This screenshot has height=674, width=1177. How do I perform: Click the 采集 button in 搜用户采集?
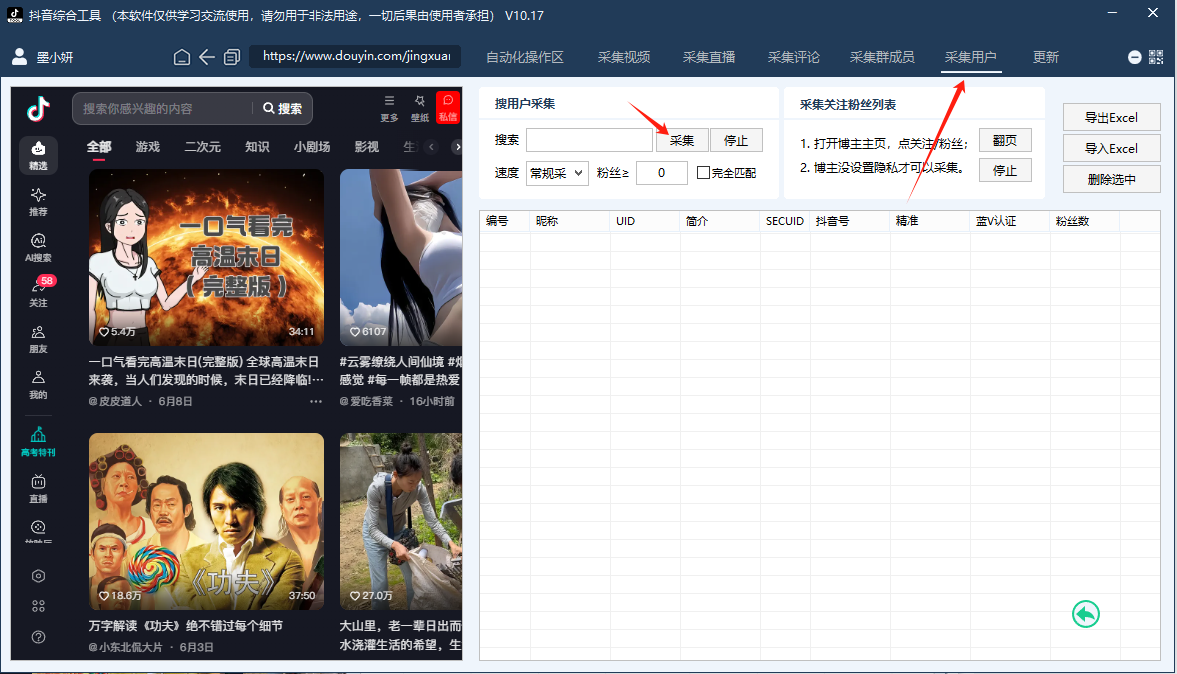(x=682, y=140)
